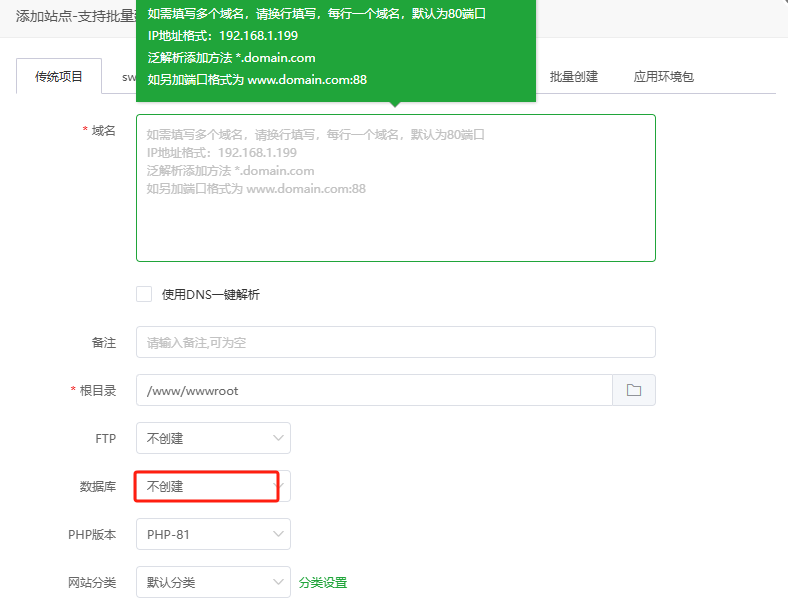Open the 批量创建 tab
Viewport: 788px width, 614px height.
[573, 76]
